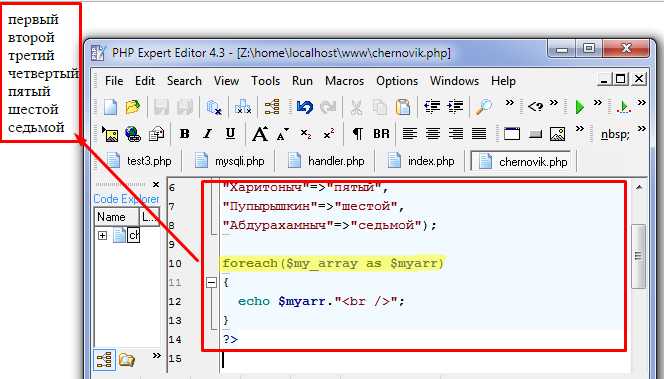The image size is (664, 379).
Task: Click the picture icon before nbsp;
Action: coord(557,134)
